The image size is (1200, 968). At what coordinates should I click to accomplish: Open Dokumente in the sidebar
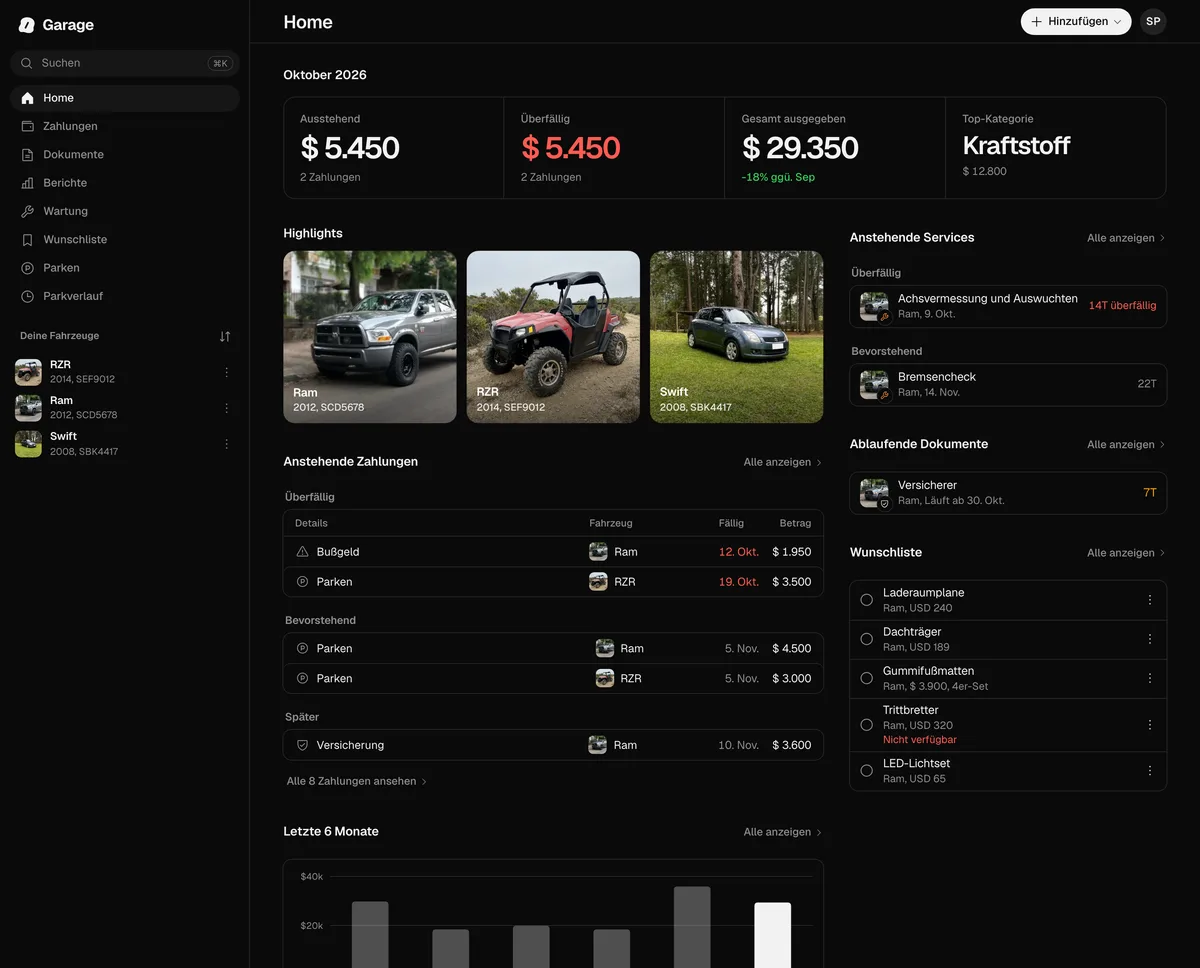(x=125, y=155)
